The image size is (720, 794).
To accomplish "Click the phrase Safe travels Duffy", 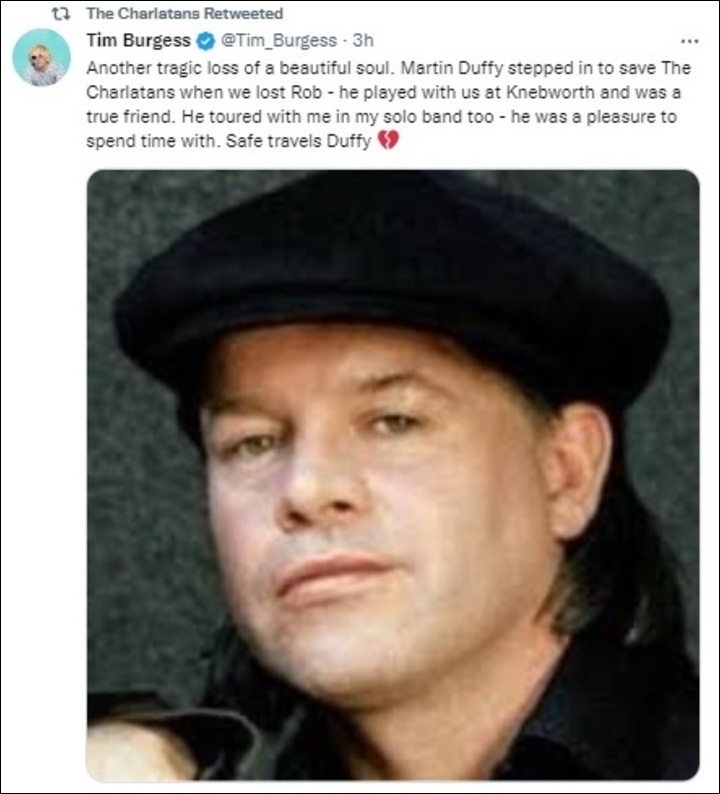I will (299, 141).
